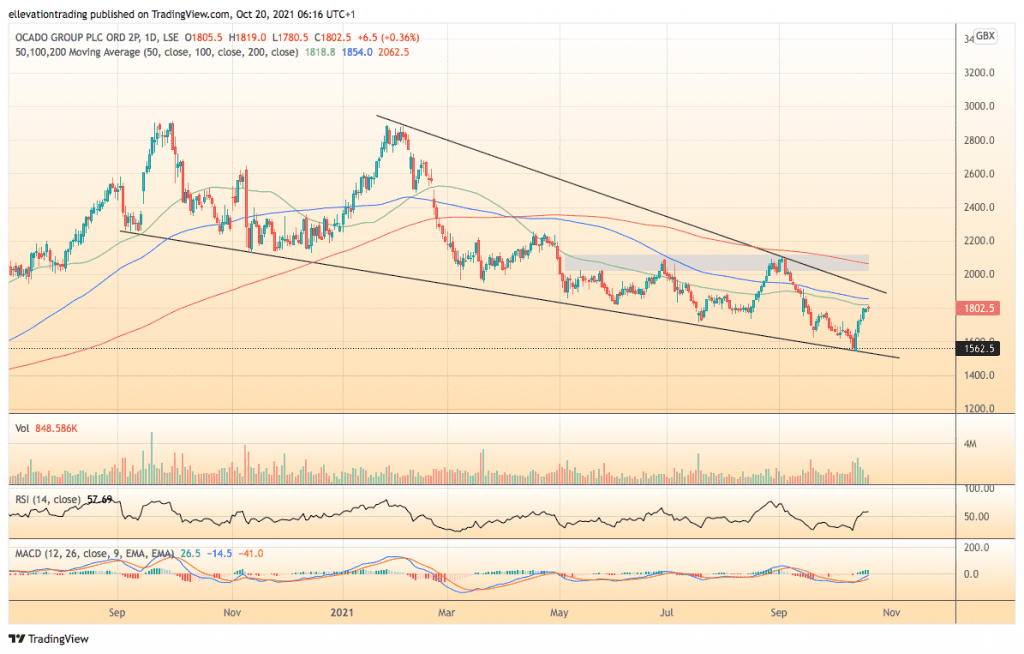Click the 1562.5 horizontal line price label
Viewport: 1024px width, 654px height.
pos(978,348)
